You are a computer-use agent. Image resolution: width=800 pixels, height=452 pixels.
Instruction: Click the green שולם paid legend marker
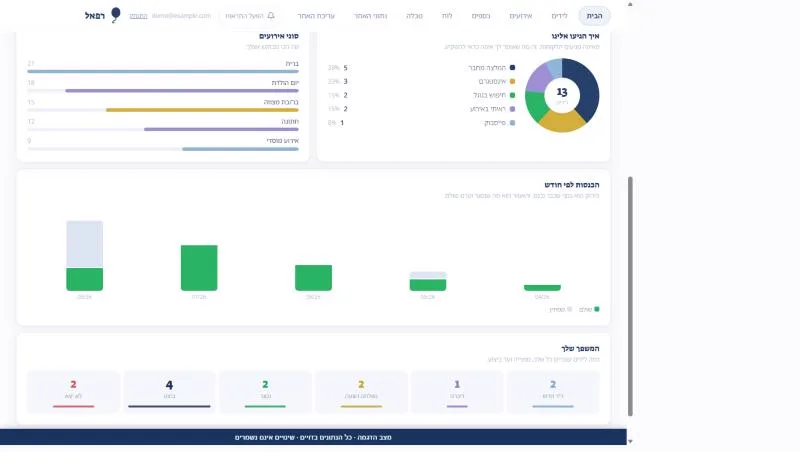coord(596,309)
